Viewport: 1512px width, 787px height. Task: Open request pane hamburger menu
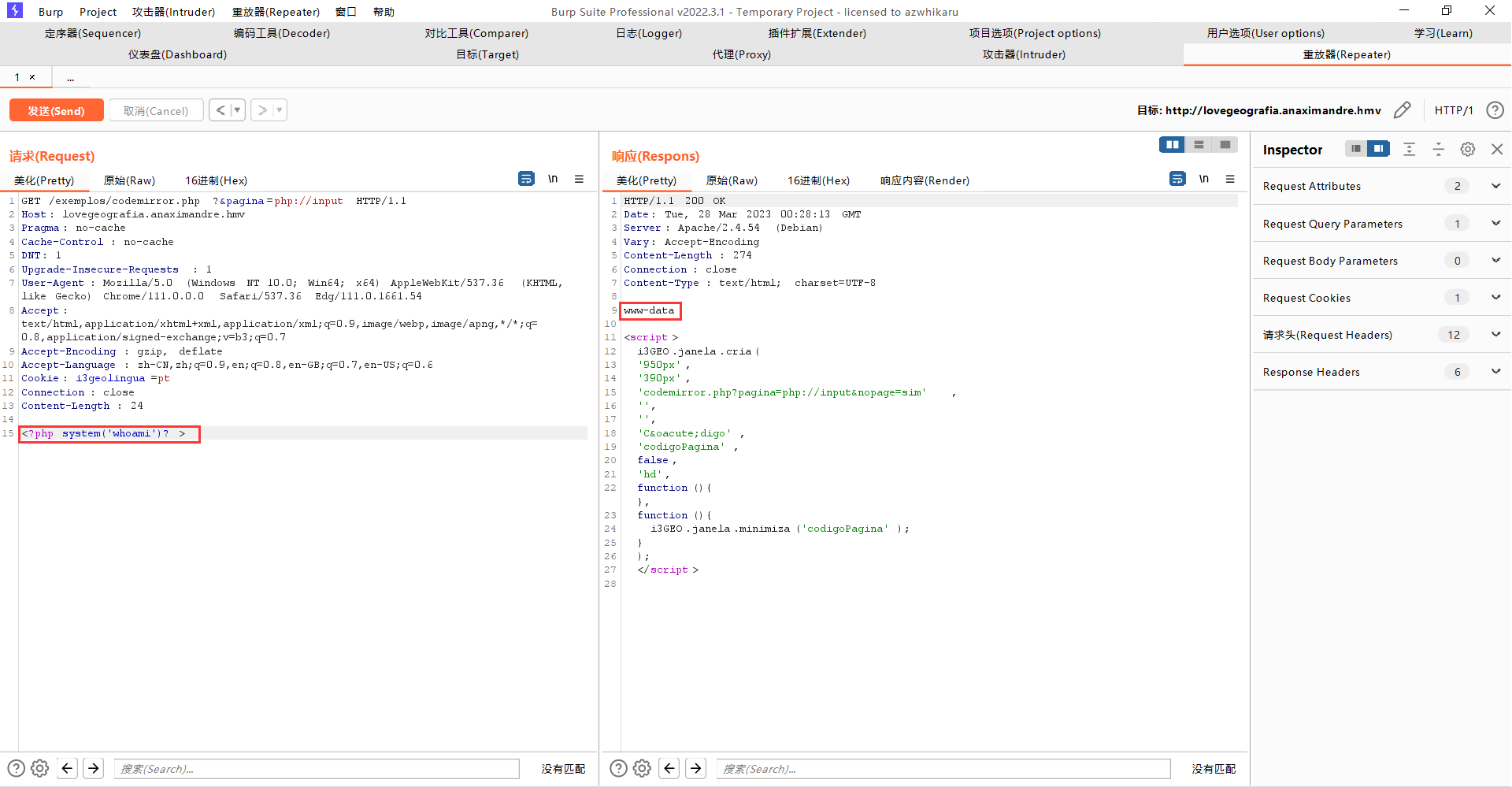coord(579,179)
